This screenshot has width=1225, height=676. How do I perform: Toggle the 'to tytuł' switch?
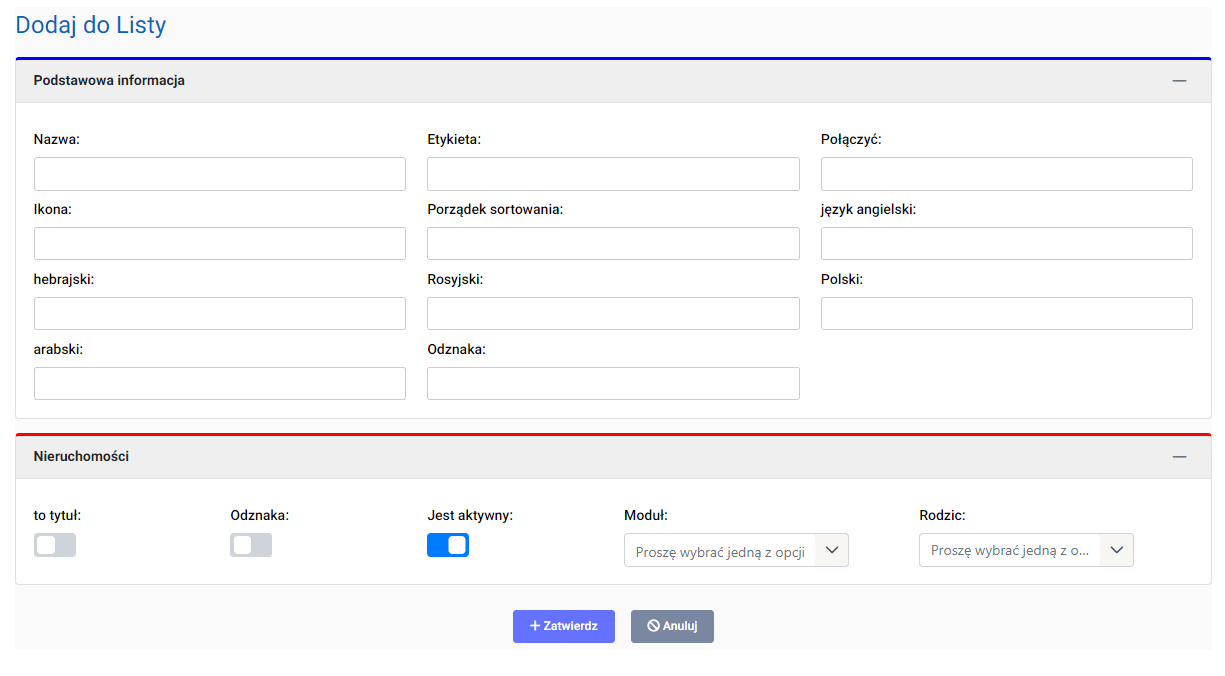pos(55,545)
